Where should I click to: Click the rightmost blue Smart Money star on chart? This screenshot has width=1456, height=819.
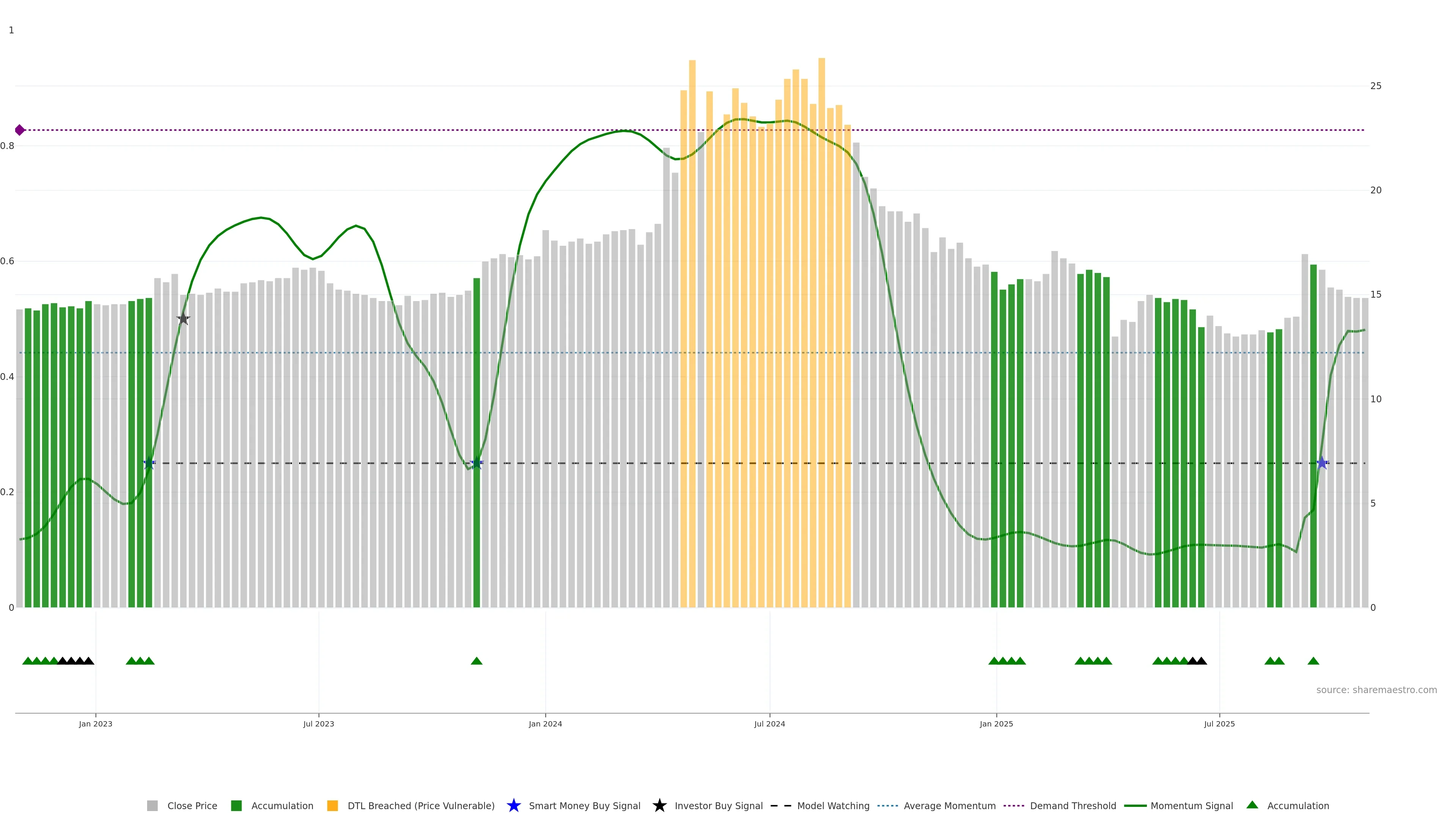coord(1321,463)
